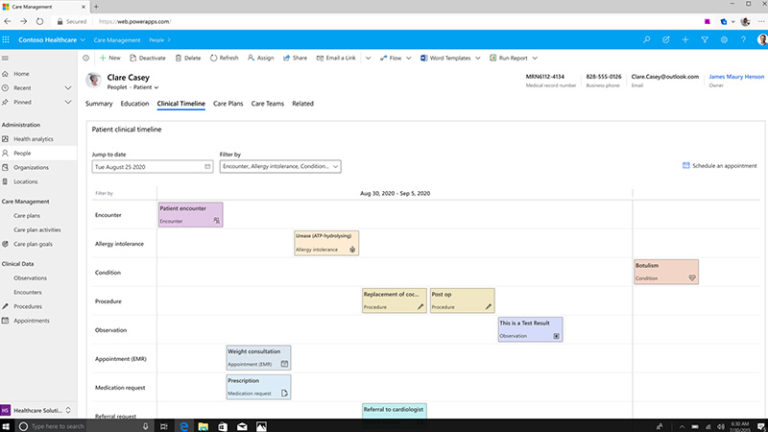The height and width of the screenshot is (432, 768).
Task: Switch to Care Teams tab
Action: (267, 103)
